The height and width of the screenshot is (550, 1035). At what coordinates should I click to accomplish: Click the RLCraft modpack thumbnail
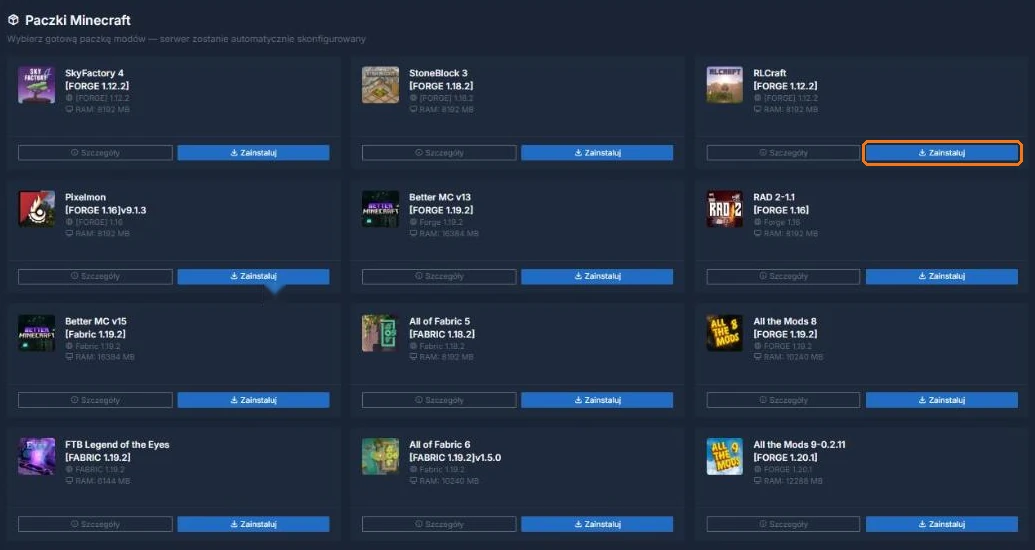725,85
